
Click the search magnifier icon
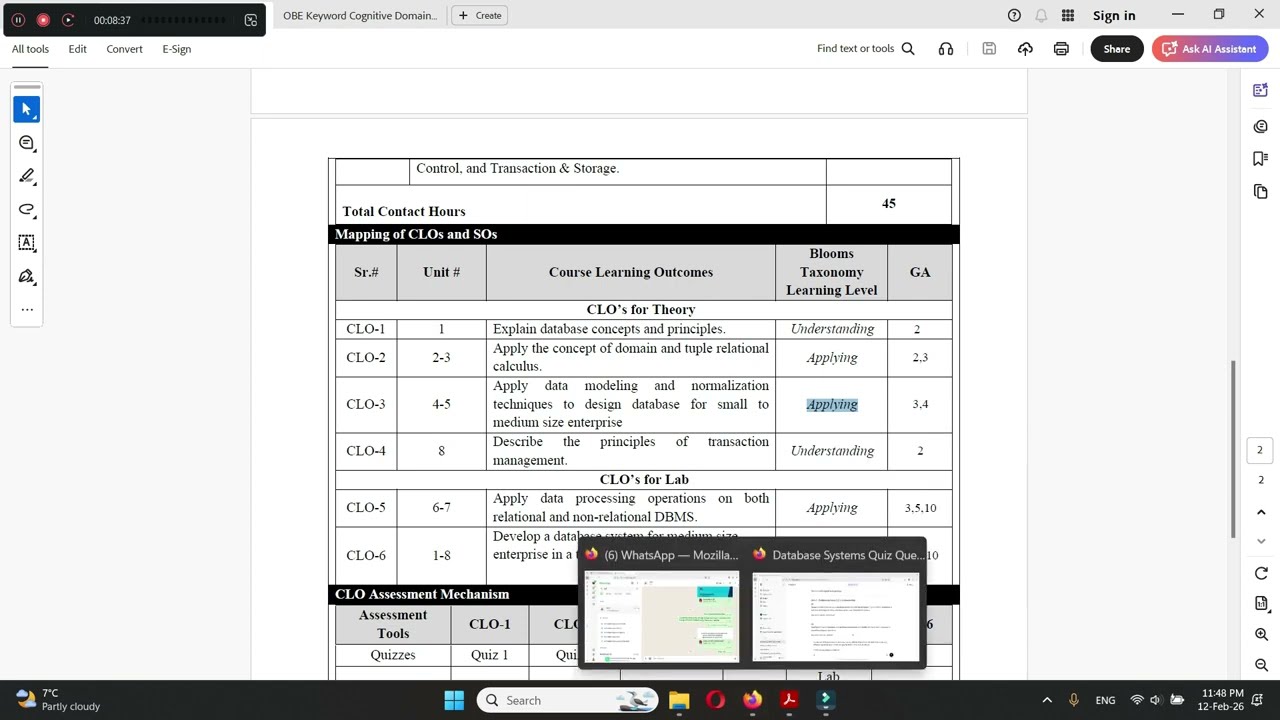[908, 49]
